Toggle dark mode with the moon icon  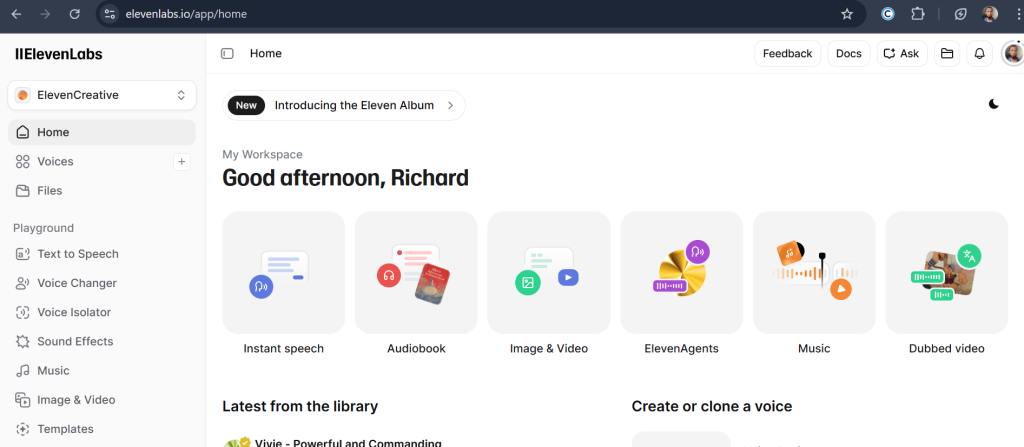point(993,104)
